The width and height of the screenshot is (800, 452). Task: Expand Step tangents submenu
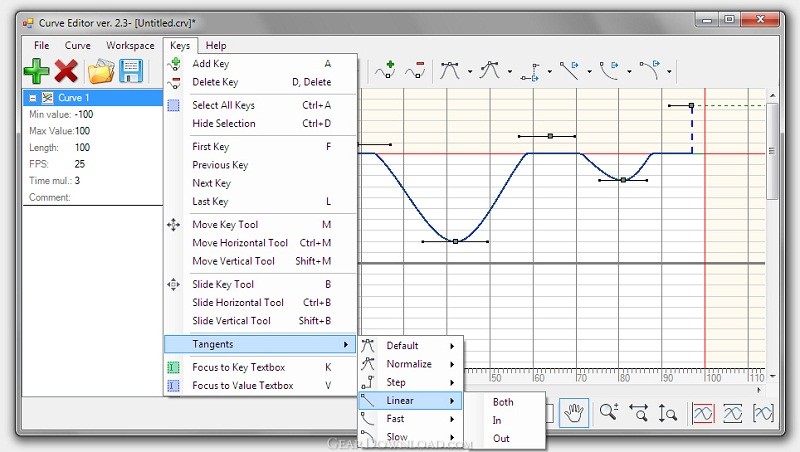click(411, 383)
